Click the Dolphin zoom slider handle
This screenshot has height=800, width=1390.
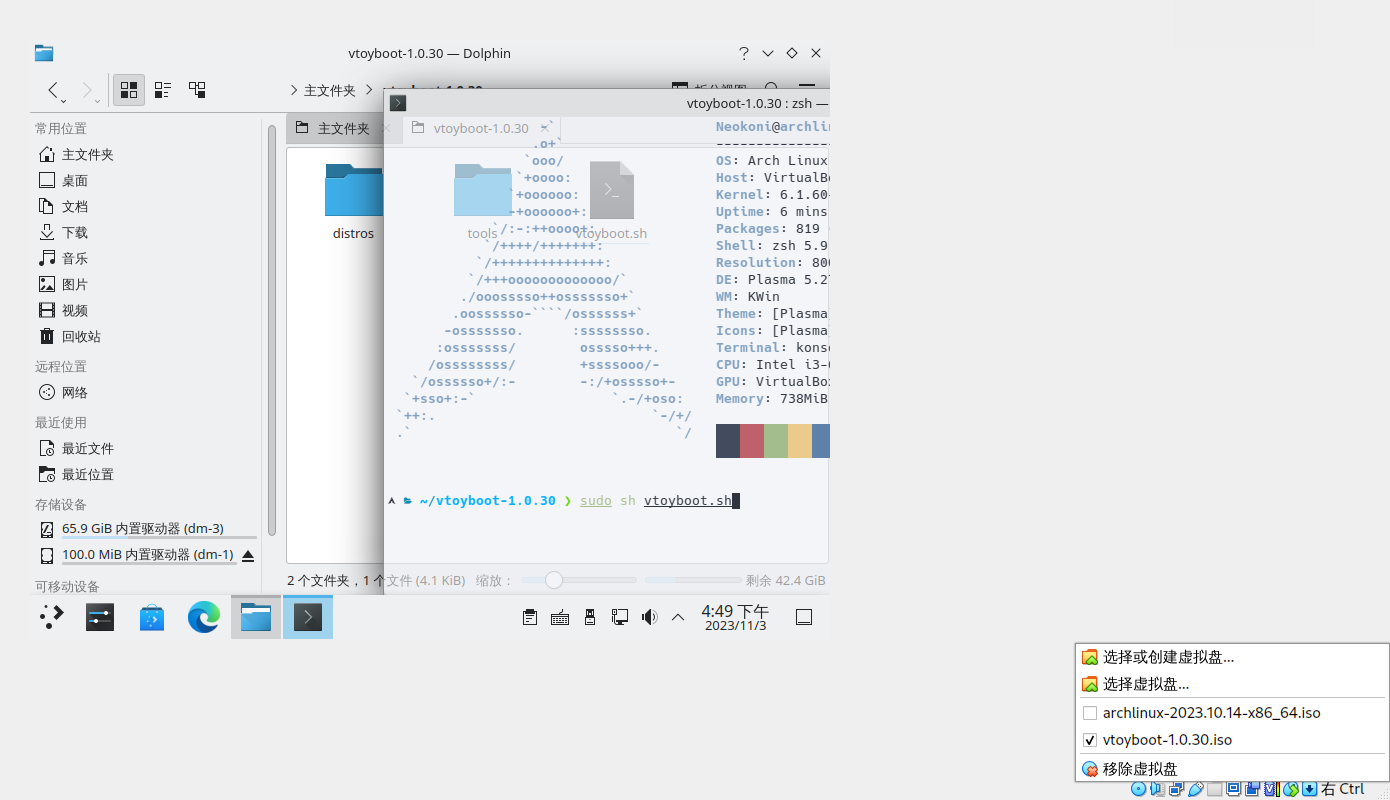(553, 580)
